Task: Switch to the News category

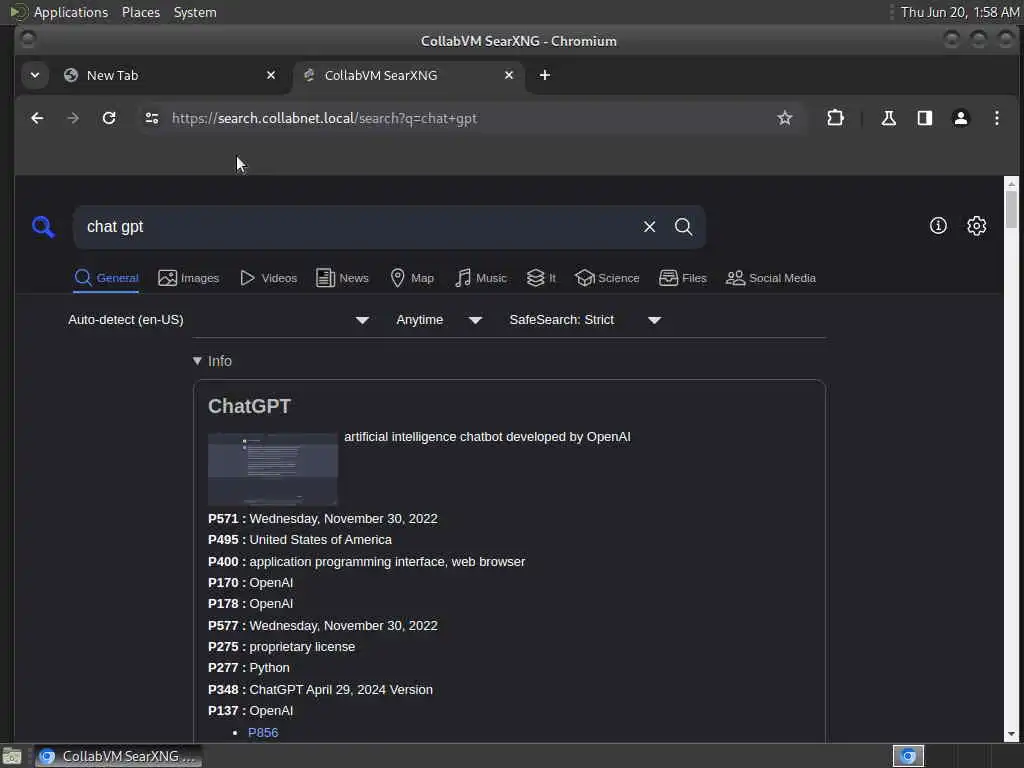Action: pos(342,278)
